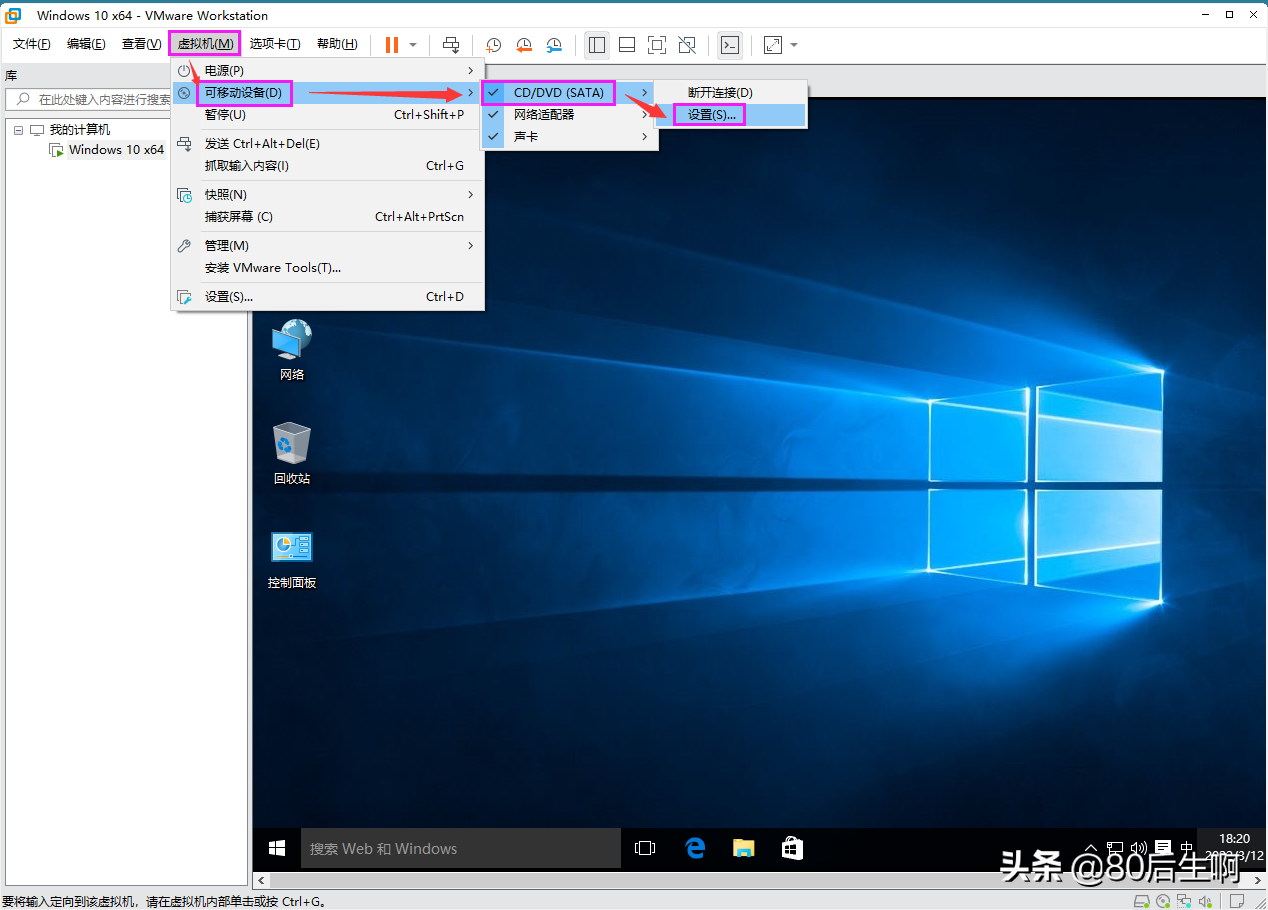Open the 网络 desktop icon
The height and width of the screenshot is (910, 1268).
click(292, 350)
